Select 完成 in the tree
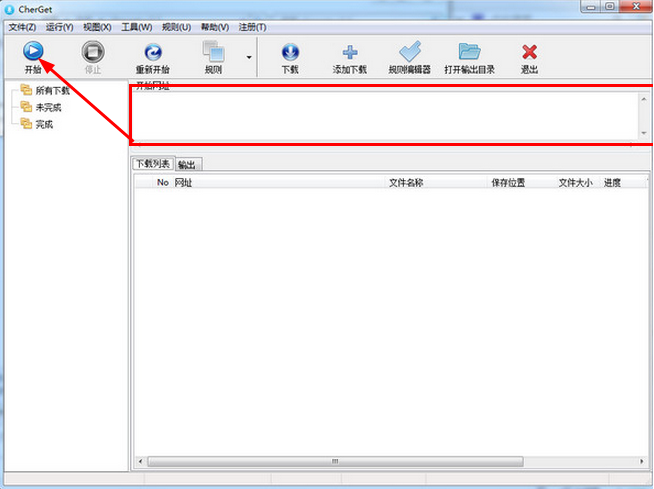The height and width of the screenshot is (489, 654). click(x=44, y=124)
